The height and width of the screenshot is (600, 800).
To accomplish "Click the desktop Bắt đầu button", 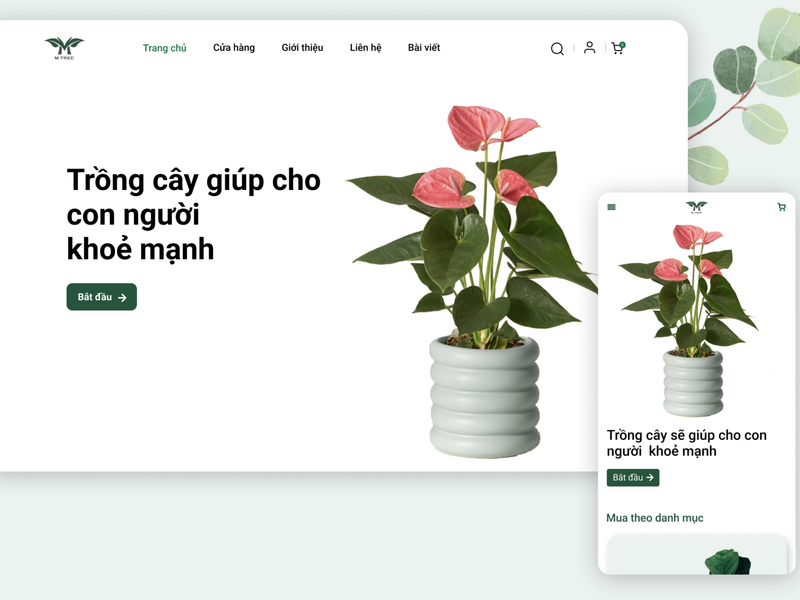I will [x=102, y=297].
